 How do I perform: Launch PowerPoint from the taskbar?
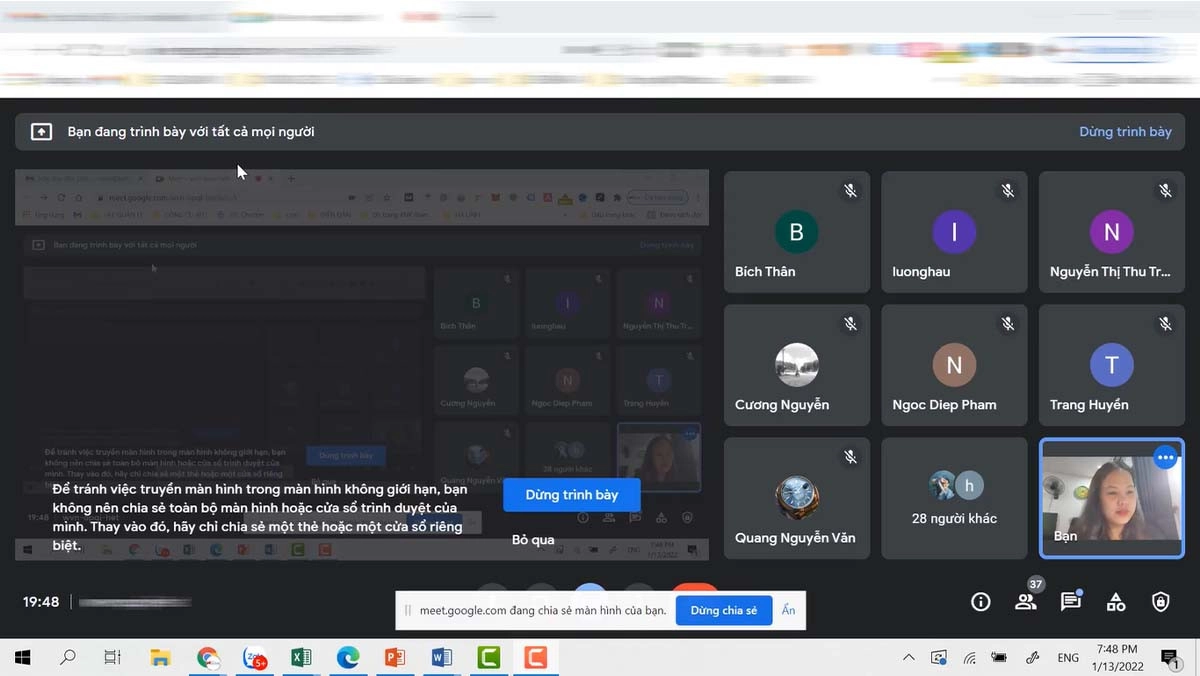(x=394, y=657)
